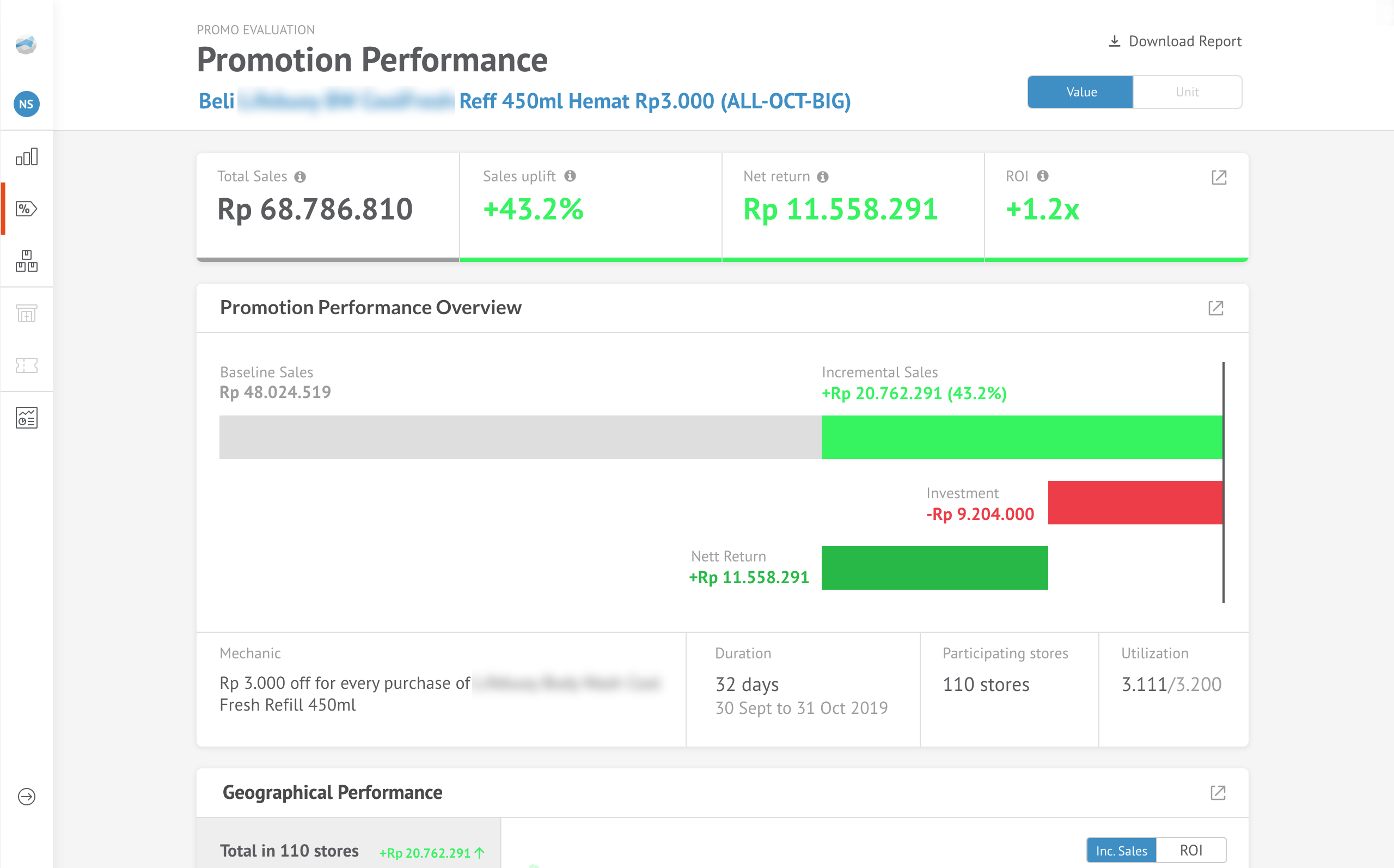
Task: Click Download Report
Action: [x=1174, y=41]
